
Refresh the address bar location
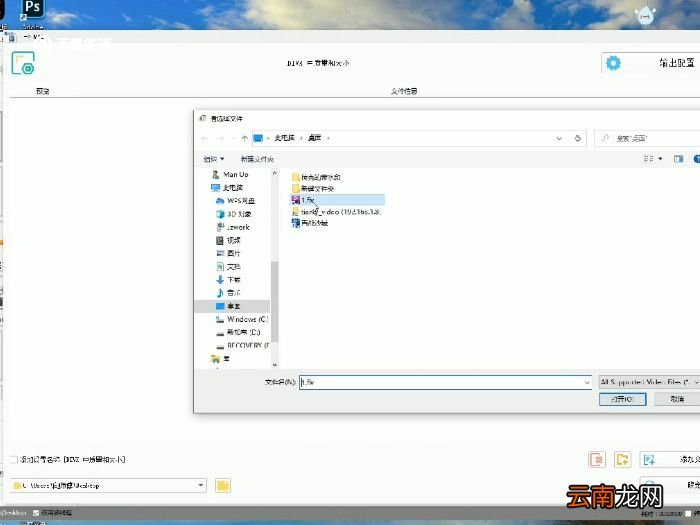point(577,138)
